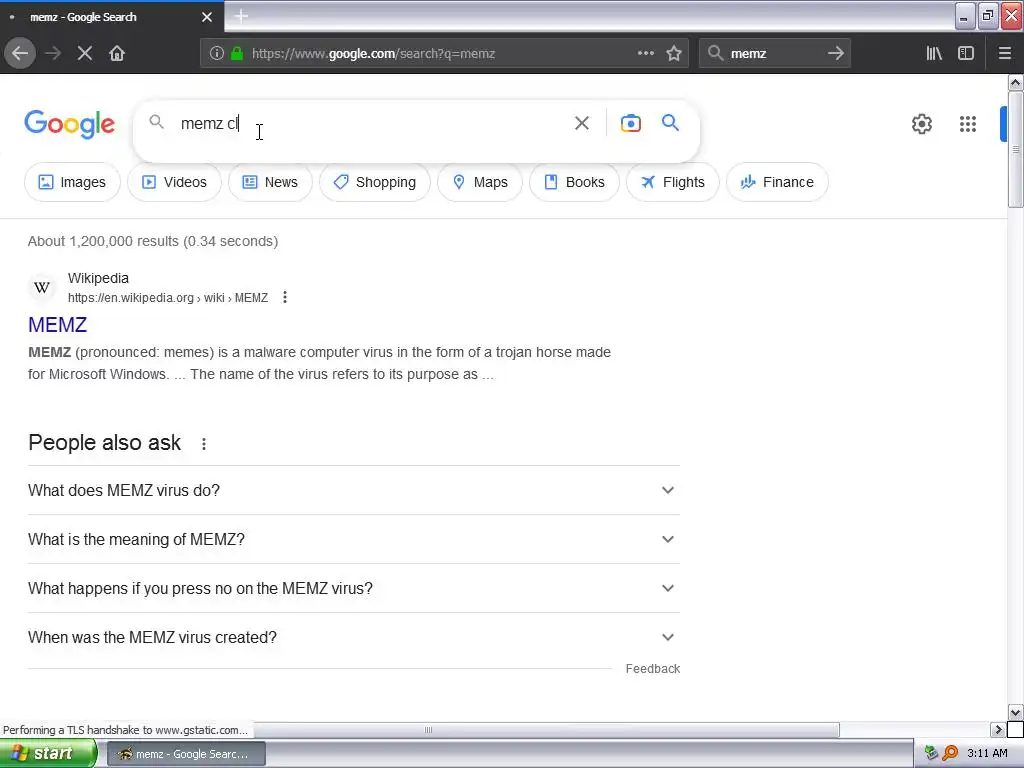Click the vertical scrollbar thumb
The height and width of the screenshot is (768, 1024).
point(1015,150)
